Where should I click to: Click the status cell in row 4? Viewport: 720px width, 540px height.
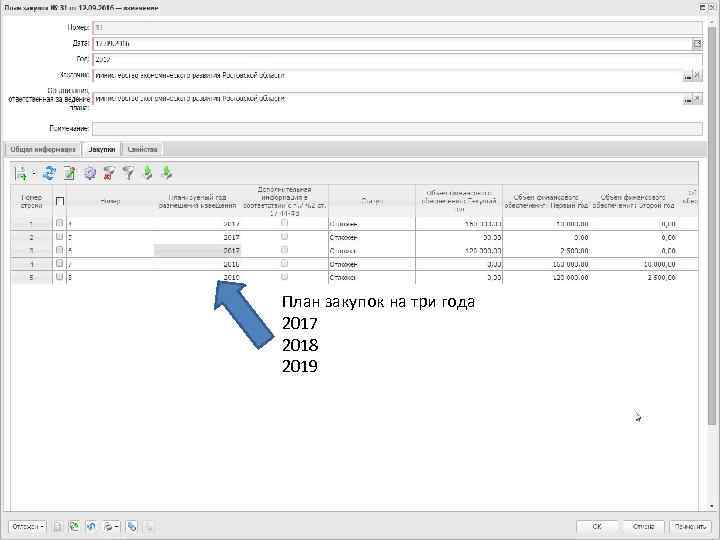tap(372, 264)
